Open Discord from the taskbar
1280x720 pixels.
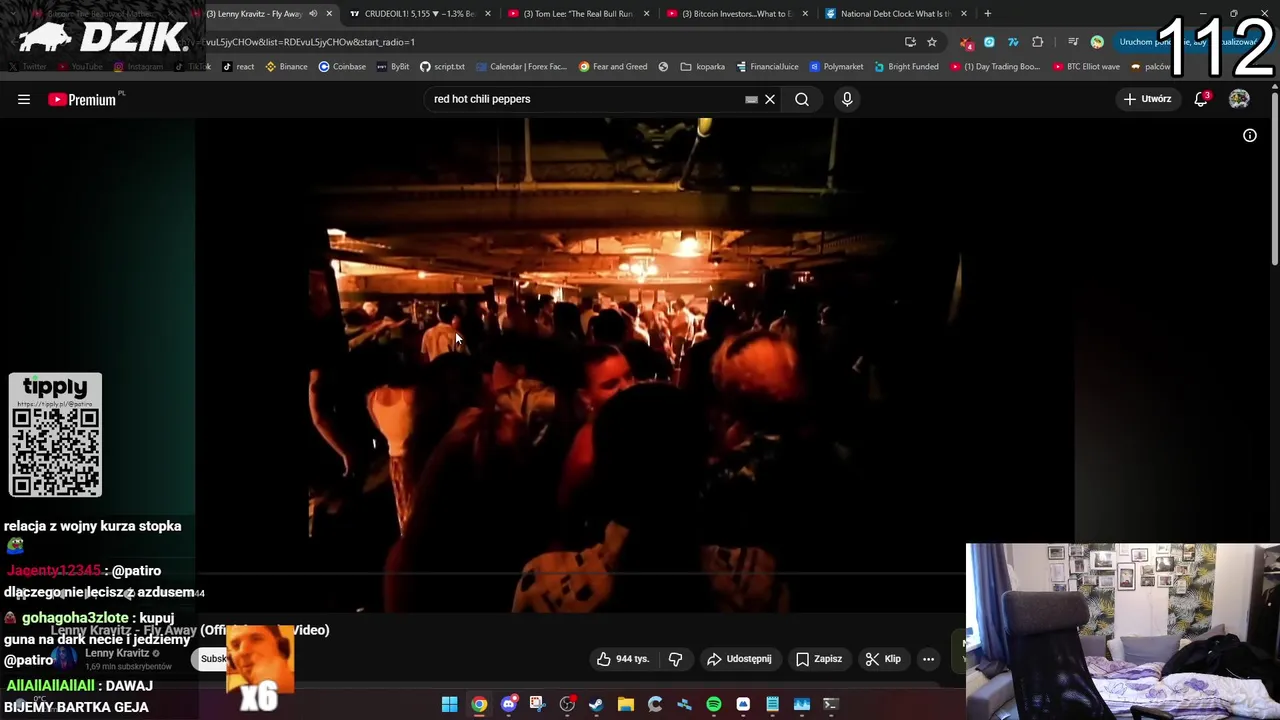(x=508, y=704)
